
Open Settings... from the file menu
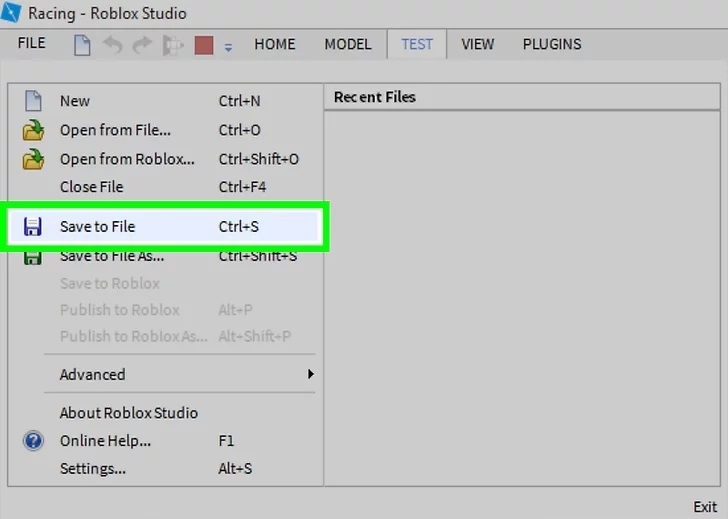(165, 468)
